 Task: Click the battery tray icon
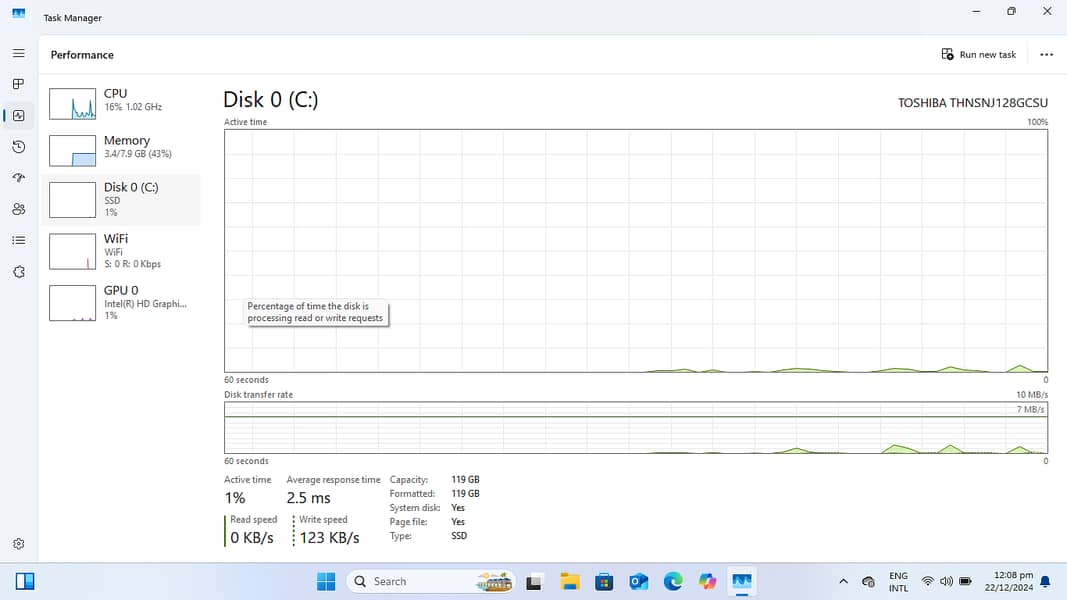965,582
